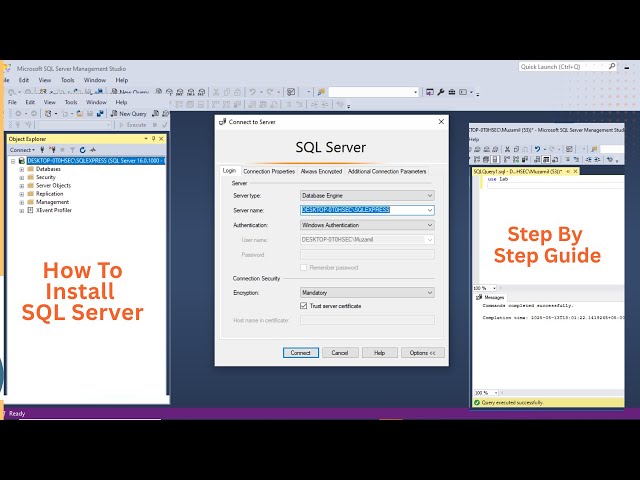Click the blue undo arrow in right query window
640x480 pixels.
(538, 149)
